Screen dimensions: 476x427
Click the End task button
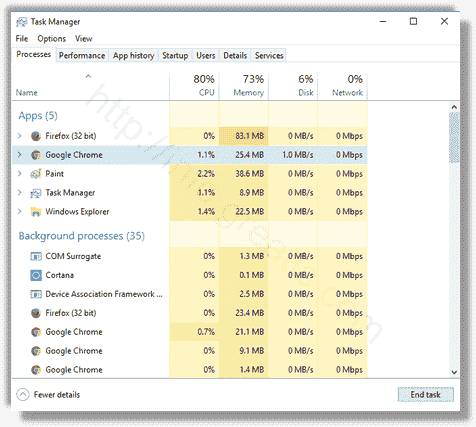point(426,395)
